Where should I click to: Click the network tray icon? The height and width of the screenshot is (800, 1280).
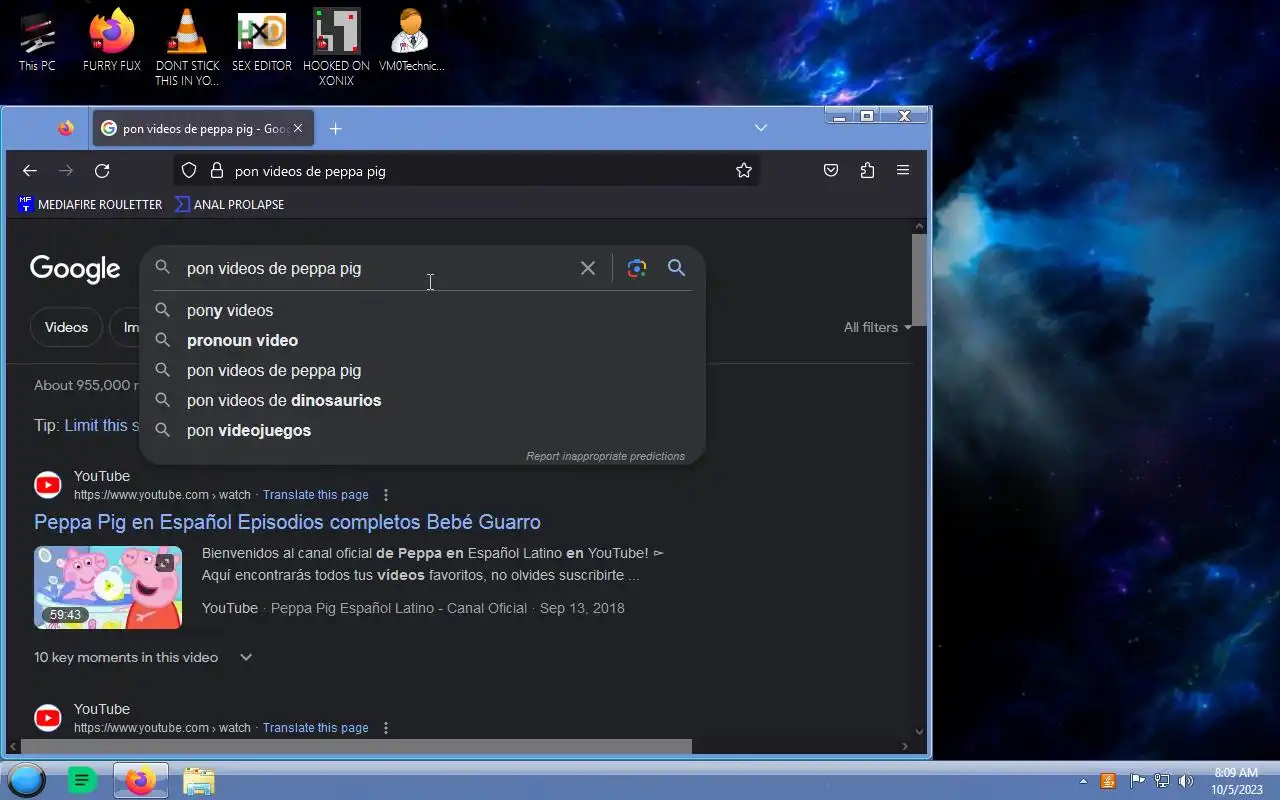[x=1162, y=781]
